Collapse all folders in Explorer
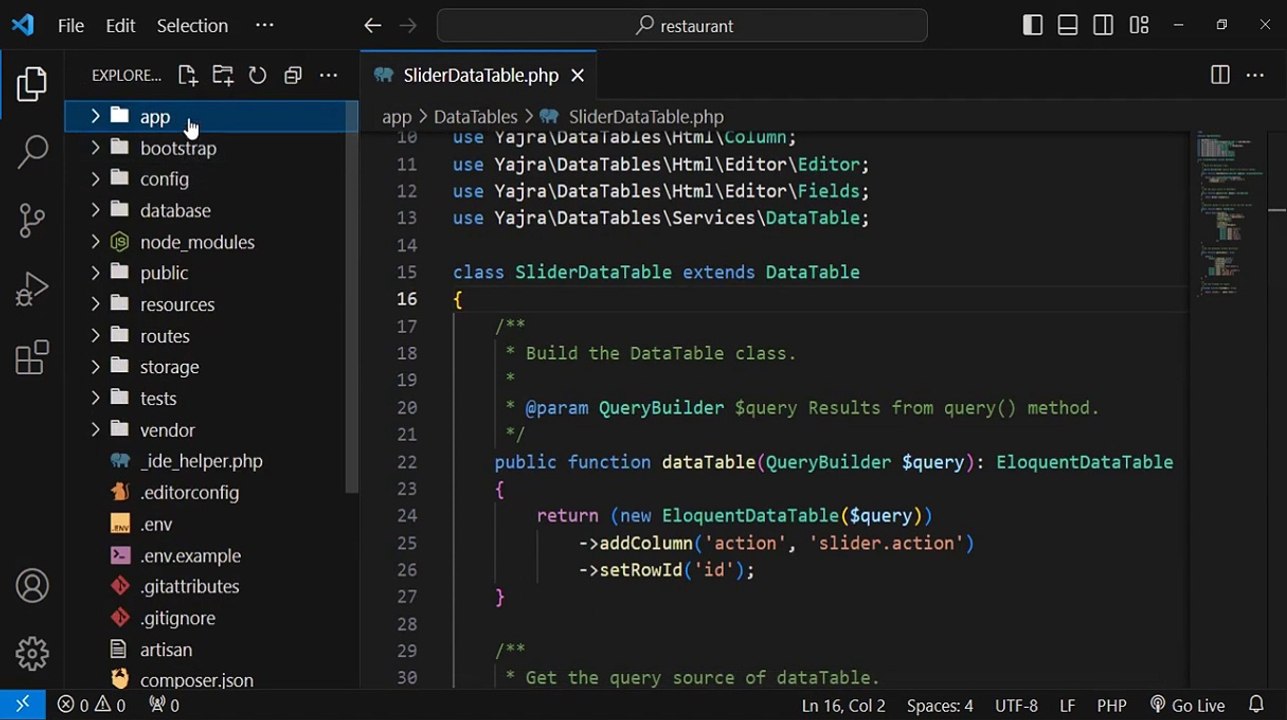The height and width of the screenshot is (720, 1287). click(293, 75)
